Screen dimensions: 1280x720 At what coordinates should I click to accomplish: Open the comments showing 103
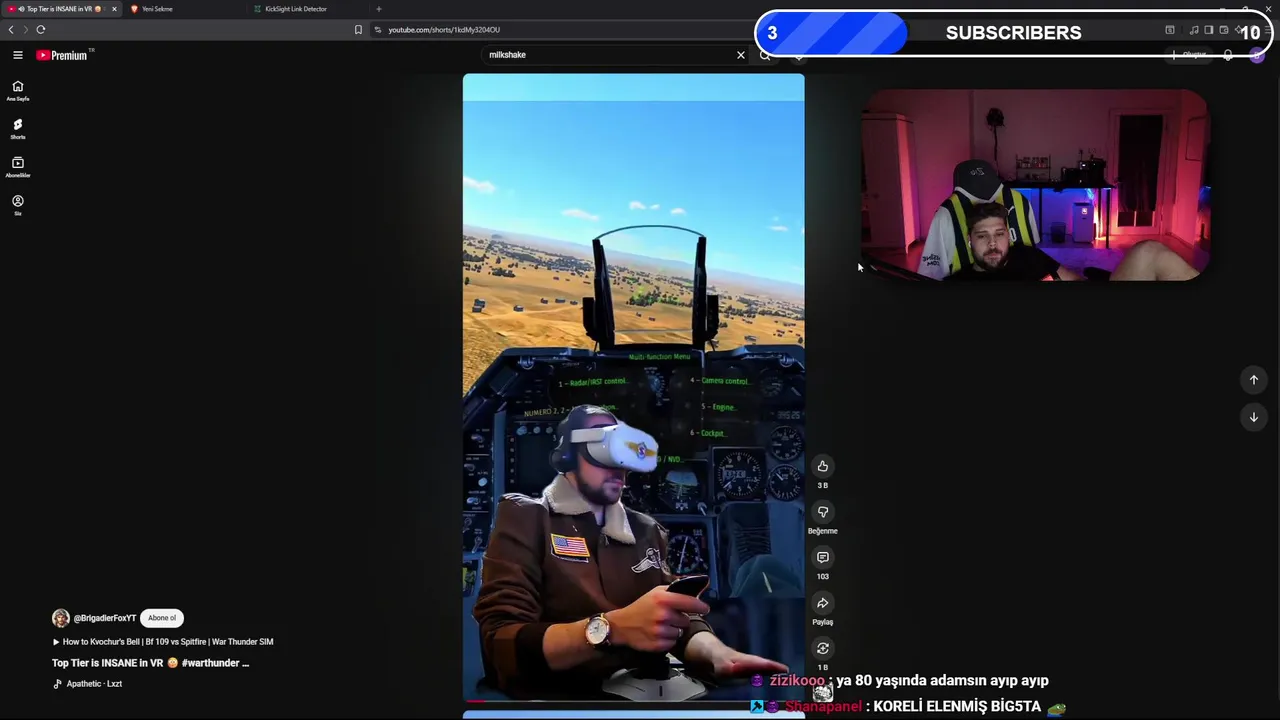point(822,557)
